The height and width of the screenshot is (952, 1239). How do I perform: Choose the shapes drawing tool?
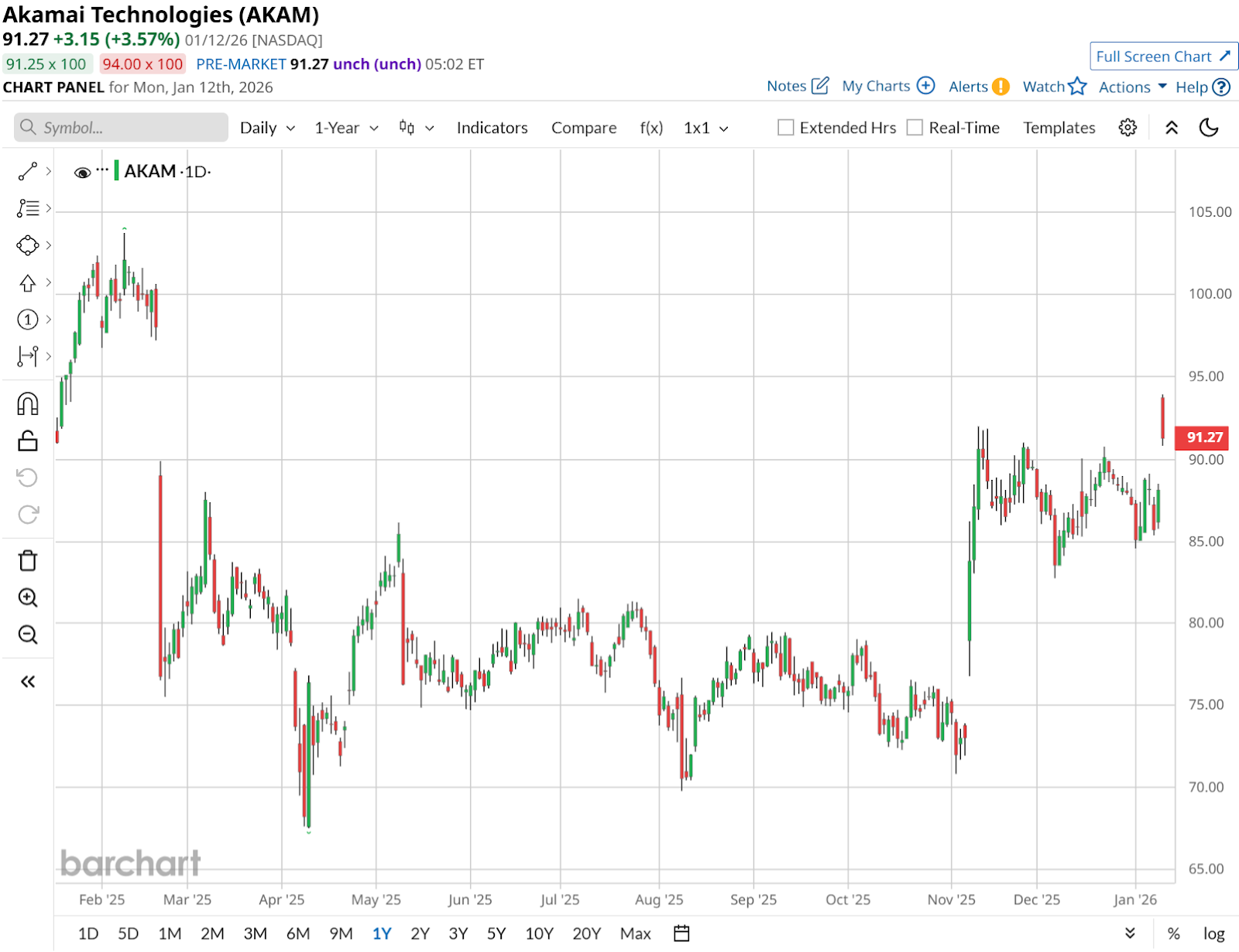click(28, 245)
